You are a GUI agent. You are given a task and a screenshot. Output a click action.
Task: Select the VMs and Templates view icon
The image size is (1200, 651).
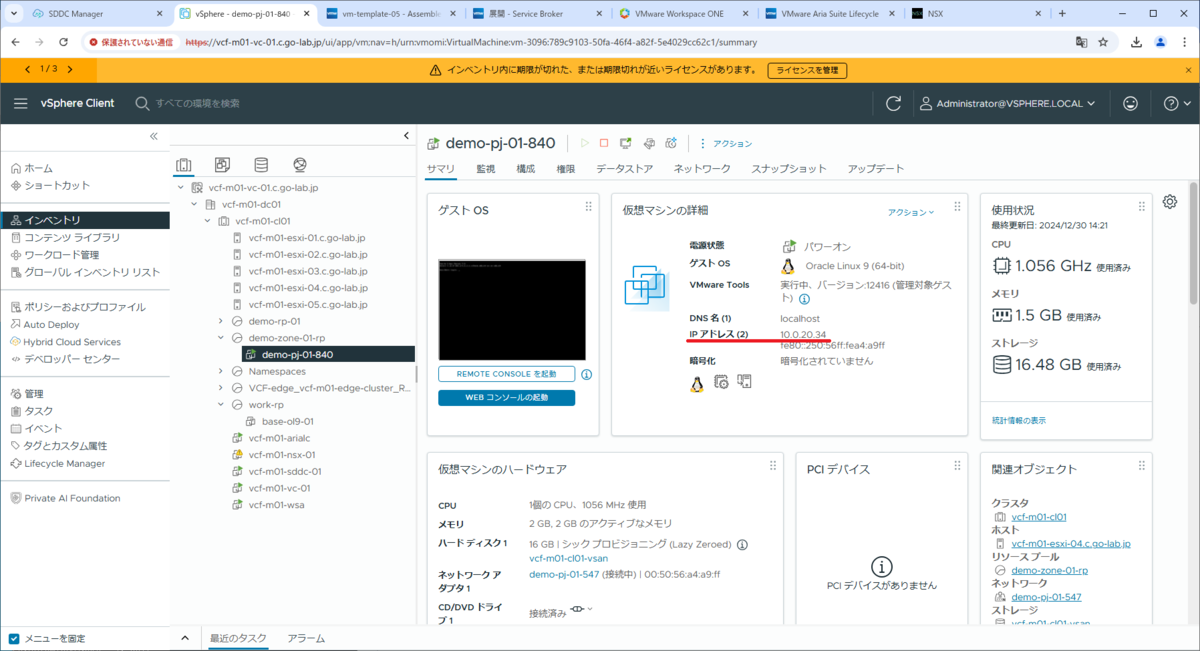(222, 165)
